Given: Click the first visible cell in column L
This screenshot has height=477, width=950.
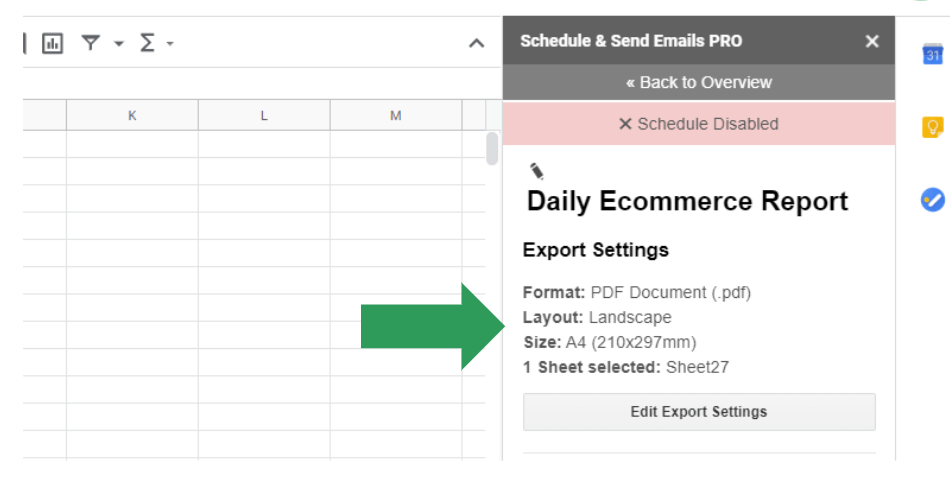Looking at the screenshot, I should pyautogui.click(x=264, y=144).
